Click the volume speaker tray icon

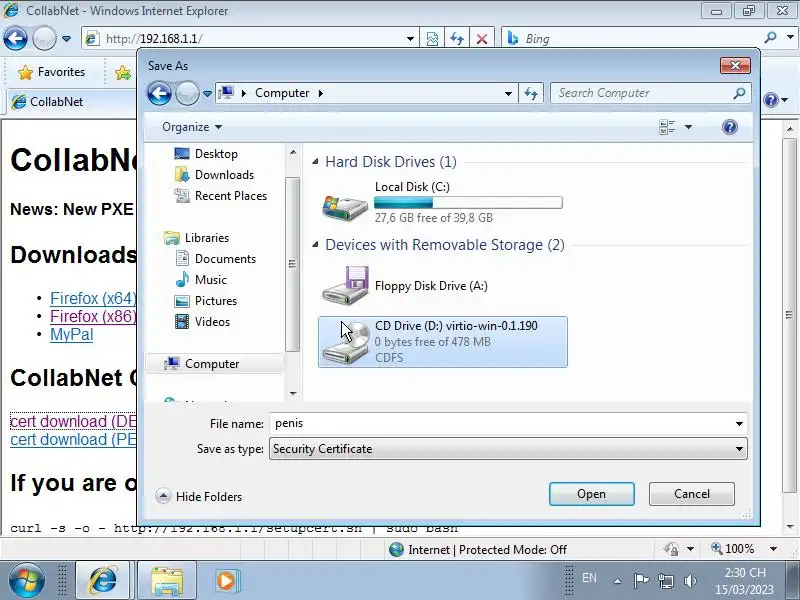coord(690,581)
